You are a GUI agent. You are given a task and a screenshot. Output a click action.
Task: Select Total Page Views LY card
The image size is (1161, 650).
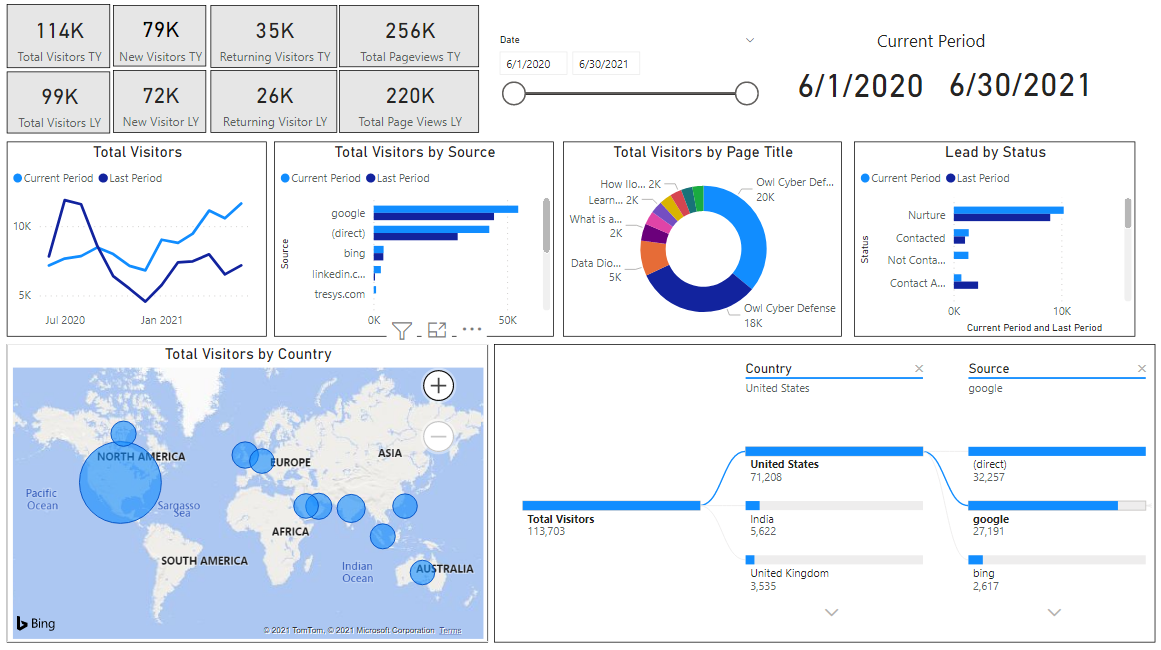click(x=409, y=102)
